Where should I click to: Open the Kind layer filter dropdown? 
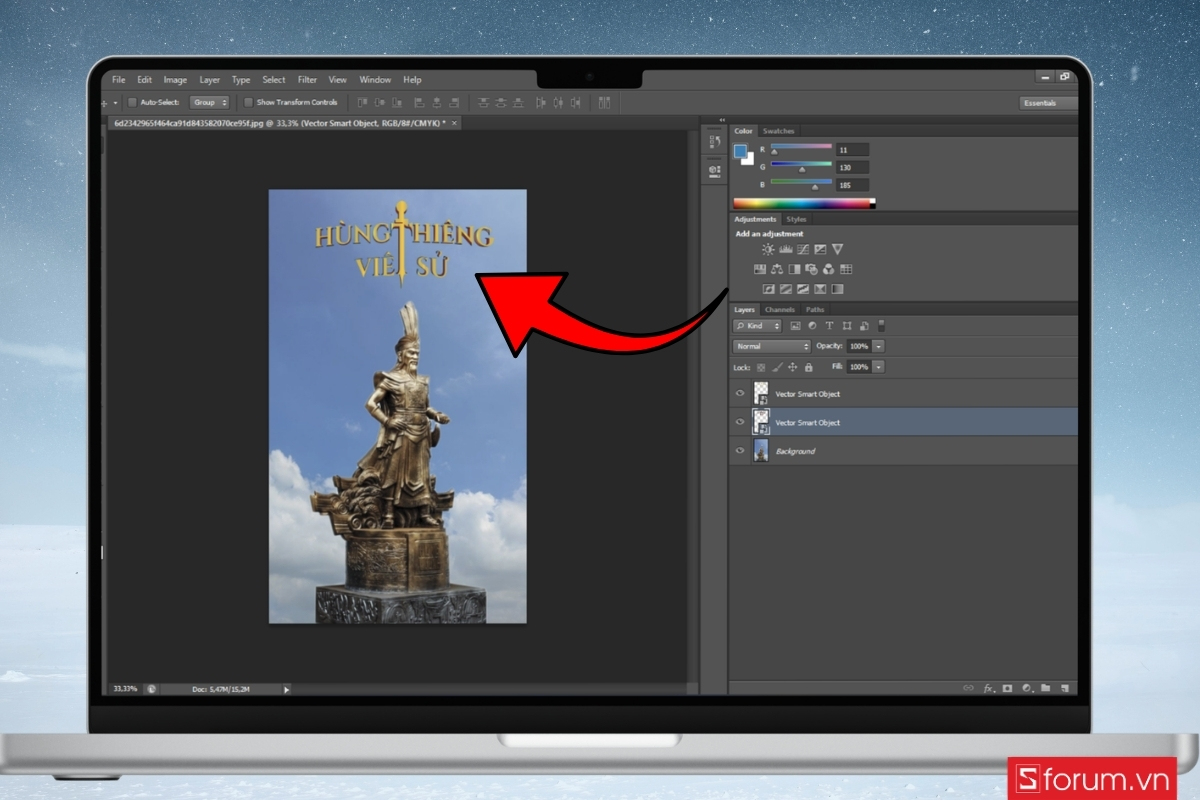pyautogui.click(x=758, y=326)
